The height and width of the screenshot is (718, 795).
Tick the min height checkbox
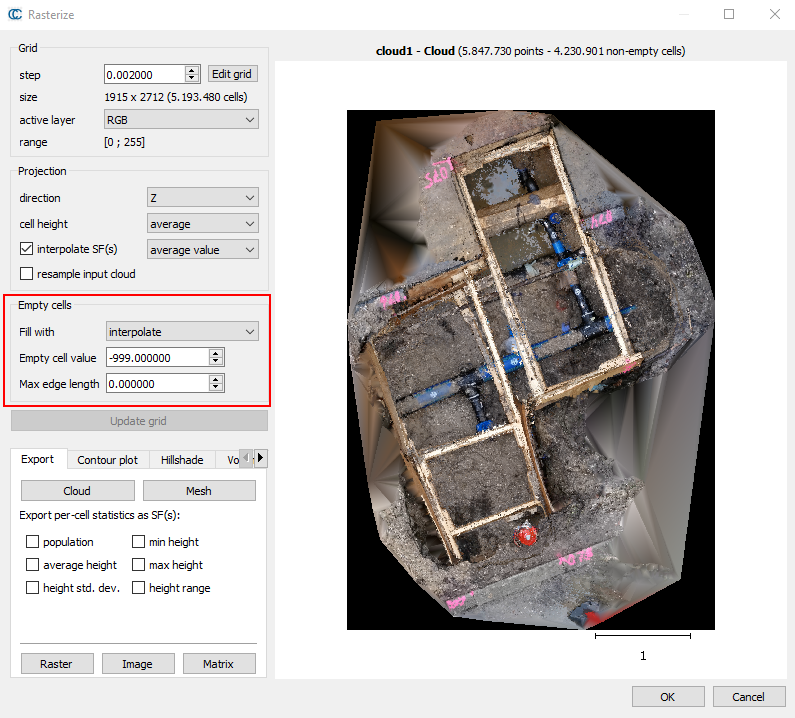[139, 542]
